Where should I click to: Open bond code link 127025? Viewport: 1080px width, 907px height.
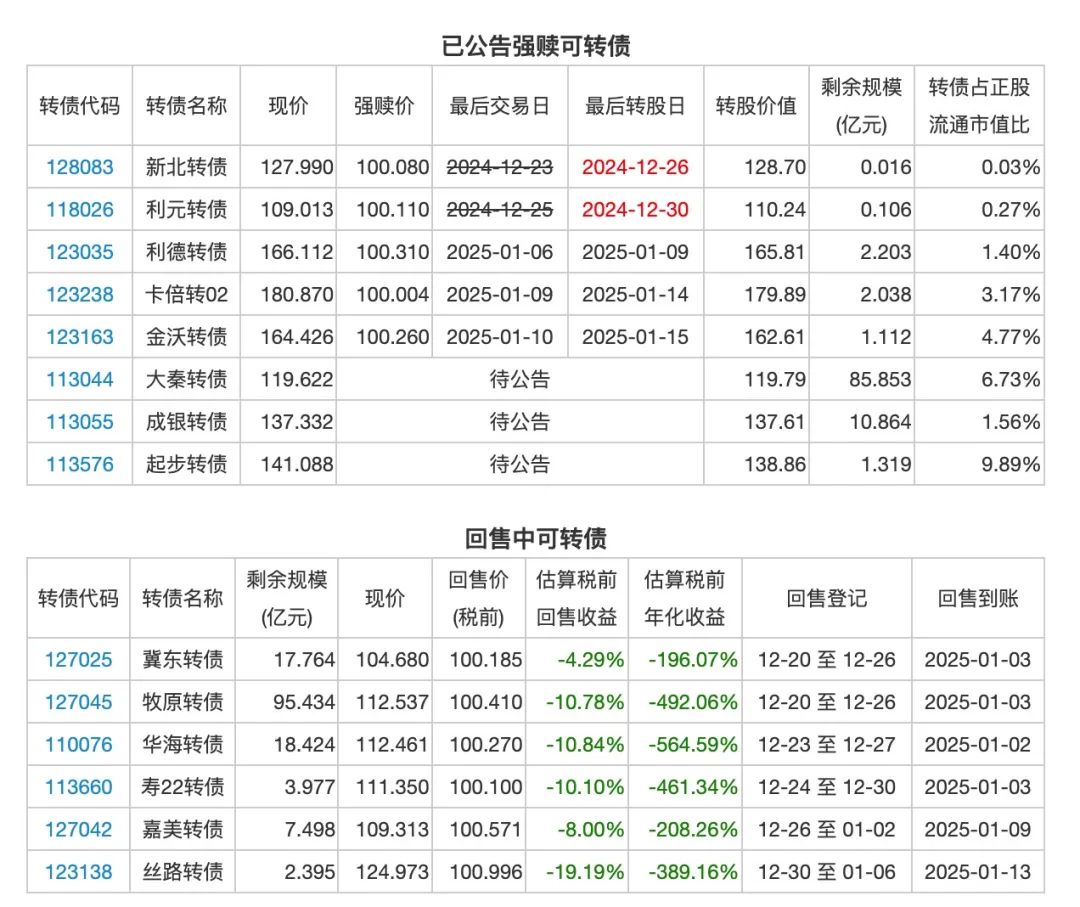point(79,660)
